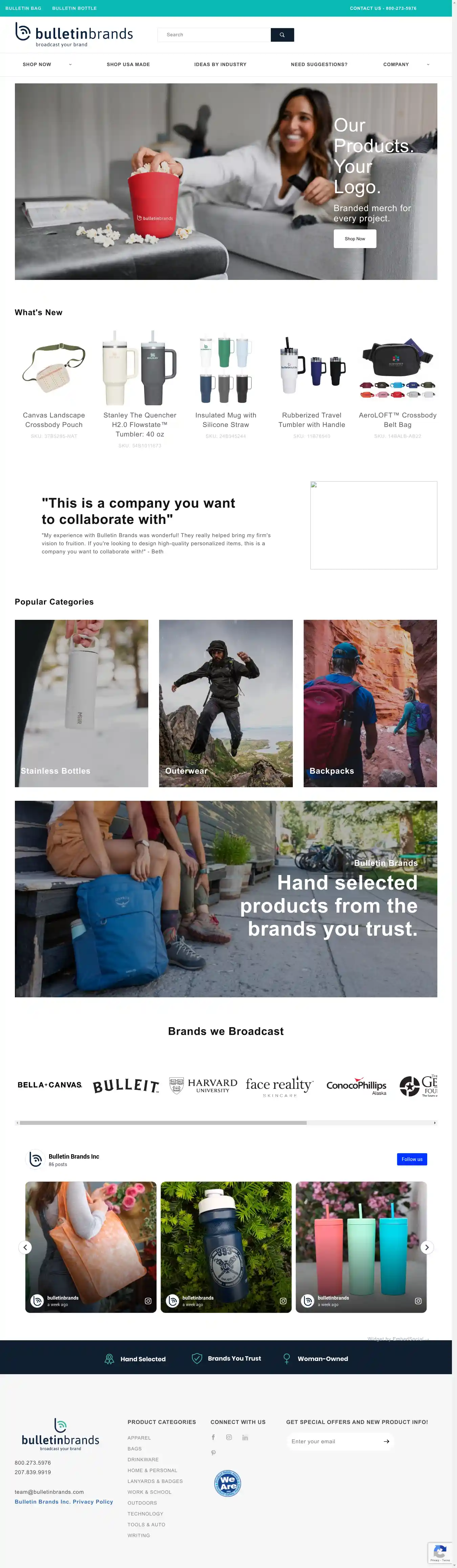The image size is (457, 1568).
Task: Click the Bulletin Brands logo in header
Action: (x=74, y=35)
